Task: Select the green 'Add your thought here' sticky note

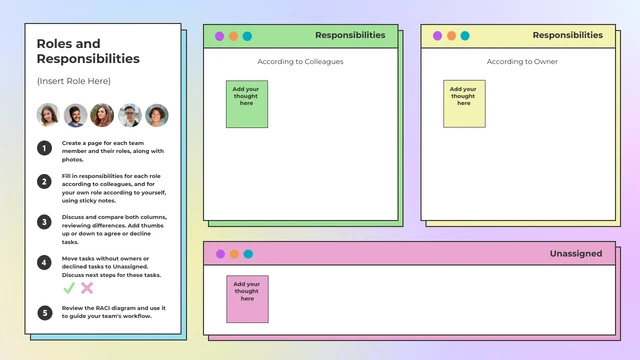Action: click(247, 104)
